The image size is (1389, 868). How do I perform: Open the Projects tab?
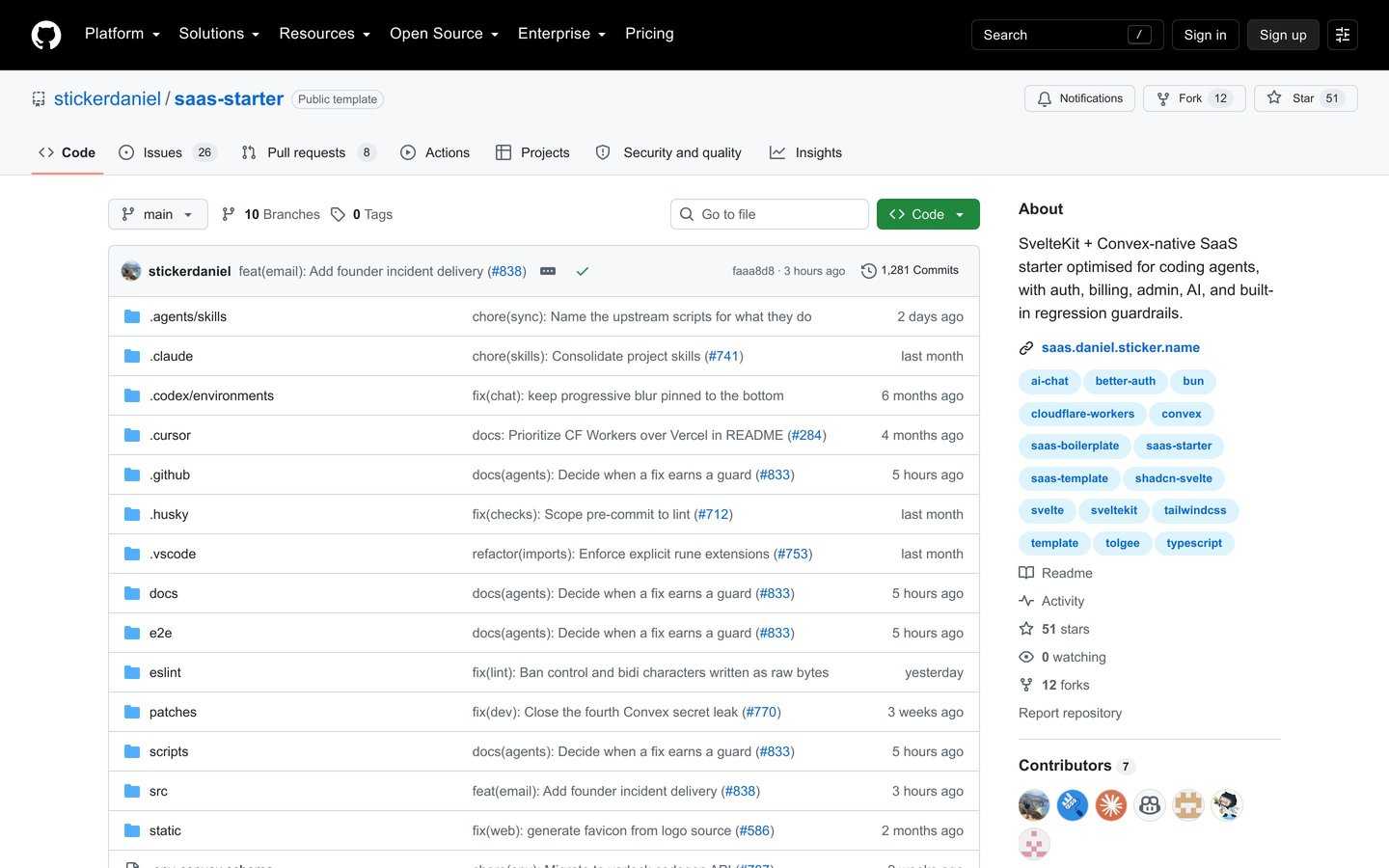click(532, 152)
